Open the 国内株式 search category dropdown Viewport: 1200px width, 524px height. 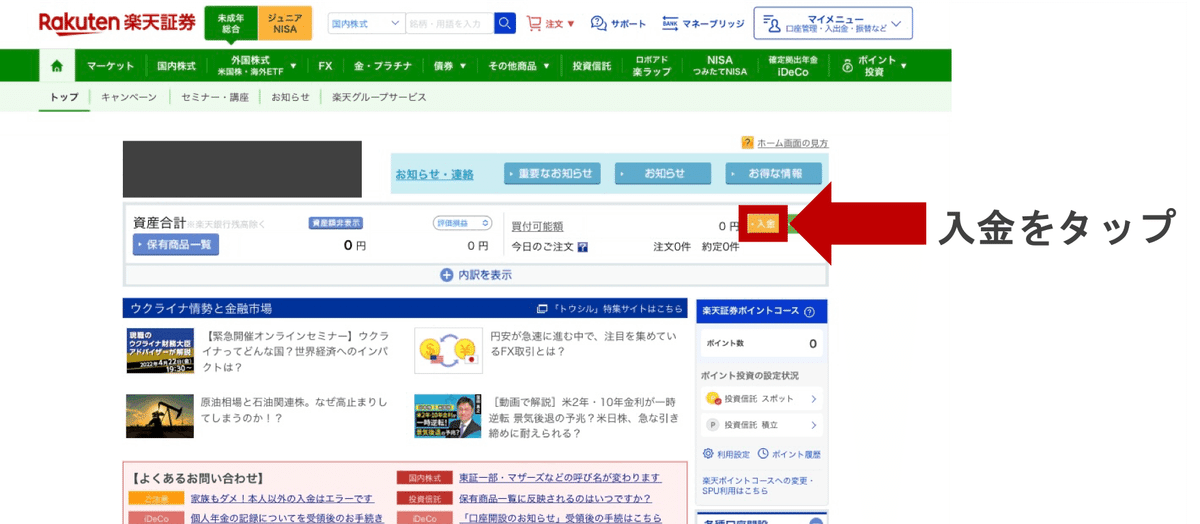366,23
